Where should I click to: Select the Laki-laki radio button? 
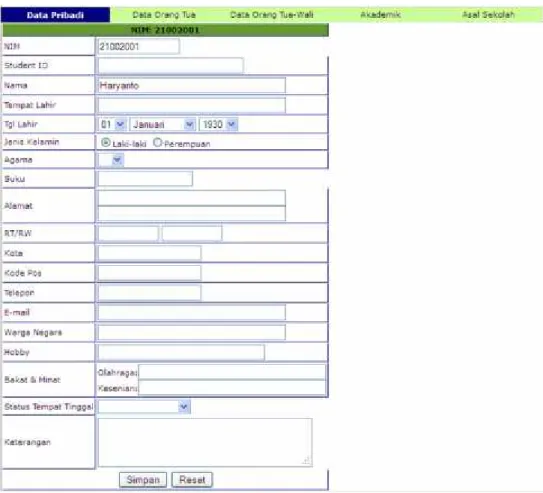[x=106, y=142]
